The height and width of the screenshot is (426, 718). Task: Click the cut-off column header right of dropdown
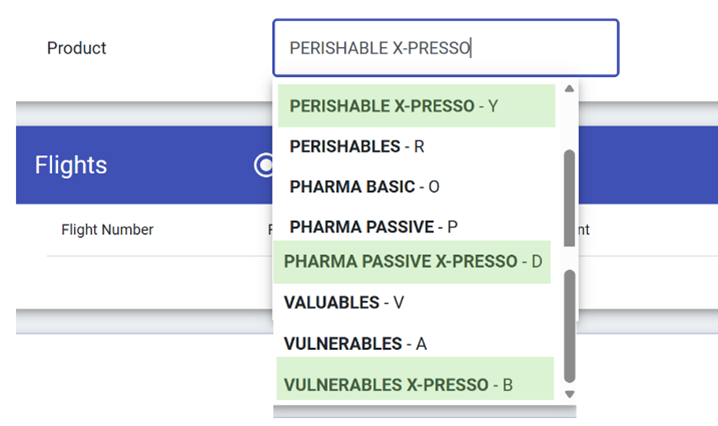tap(584, 230)
